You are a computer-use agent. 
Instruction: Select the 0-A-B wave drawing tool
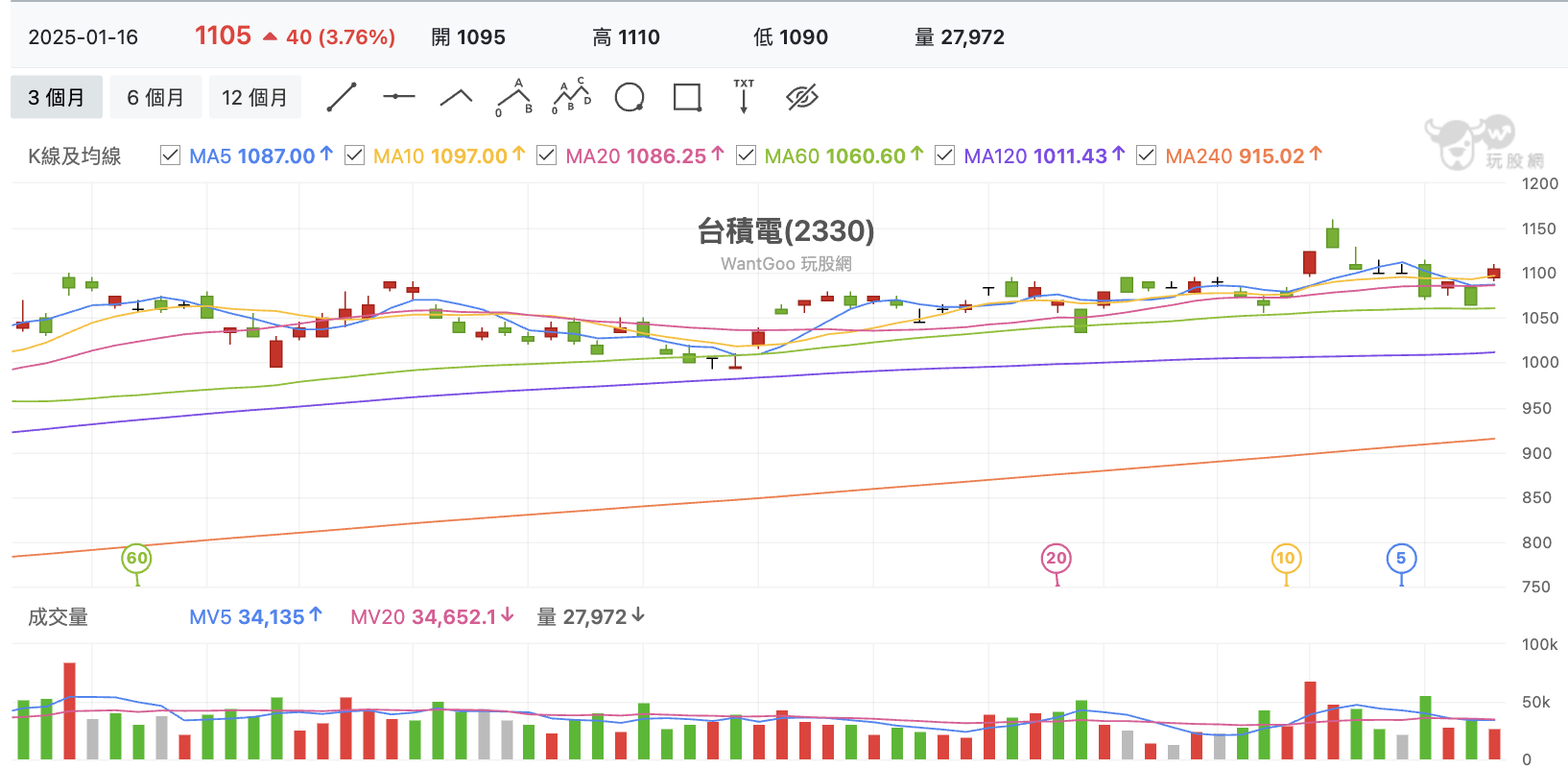pyautogui.click(x=514, y=97)
